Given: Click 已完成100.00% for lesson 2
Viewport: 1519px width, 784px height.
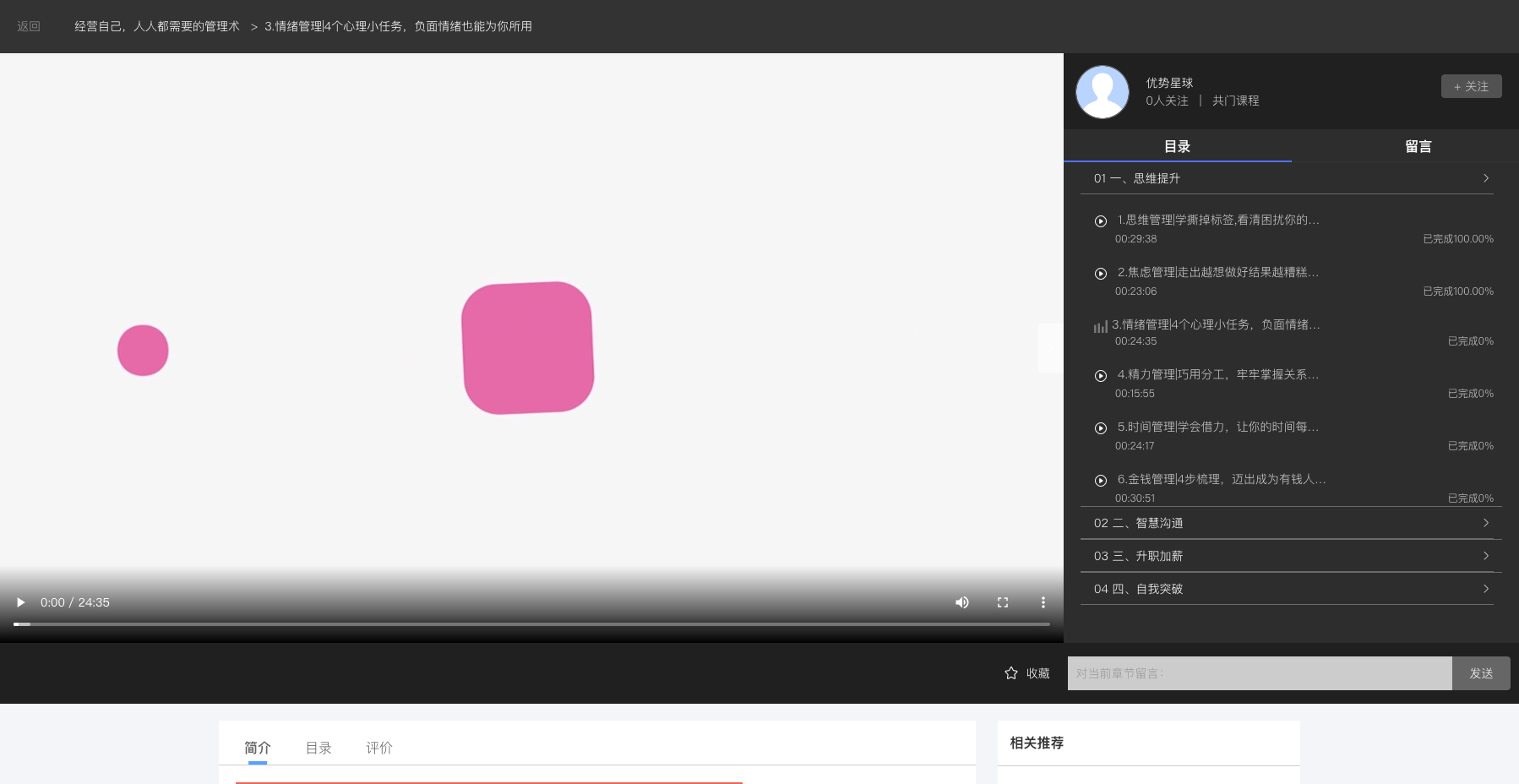Looking at the screenshot, I should pyautogui.click(x=1458, y=291).
